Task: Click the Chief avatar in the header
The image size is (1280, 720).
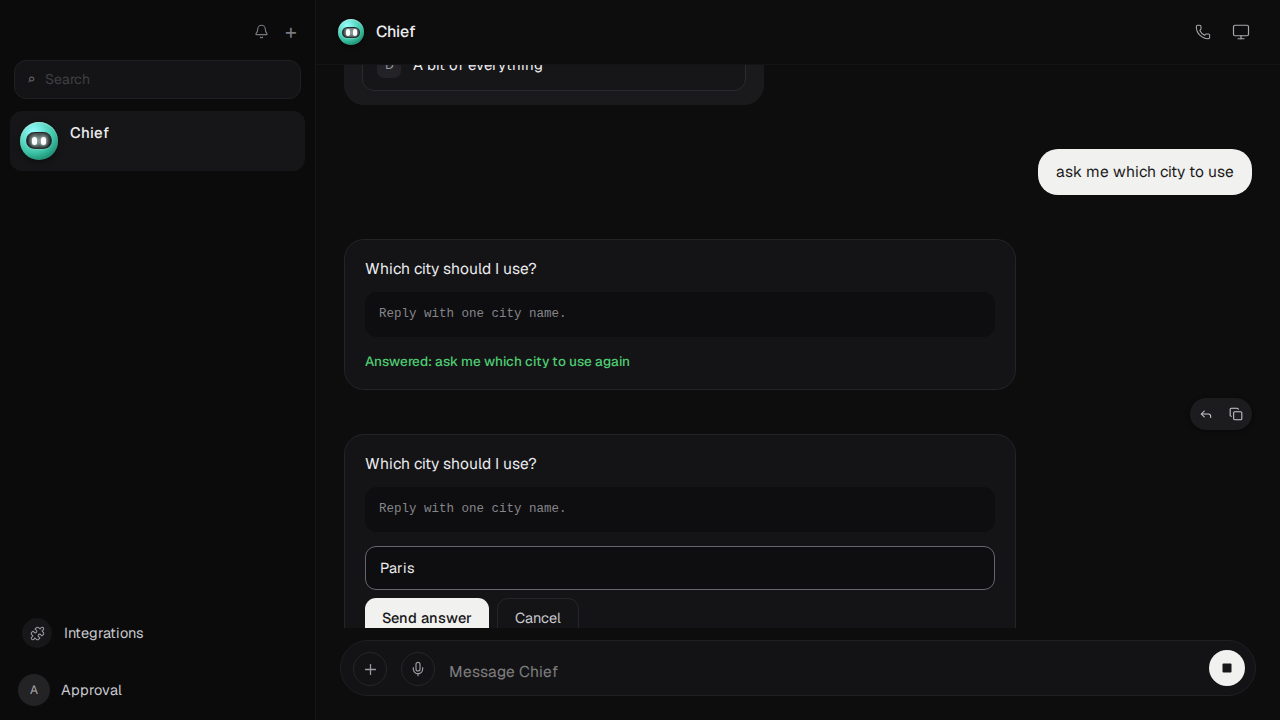Action: tap(351, 32)
